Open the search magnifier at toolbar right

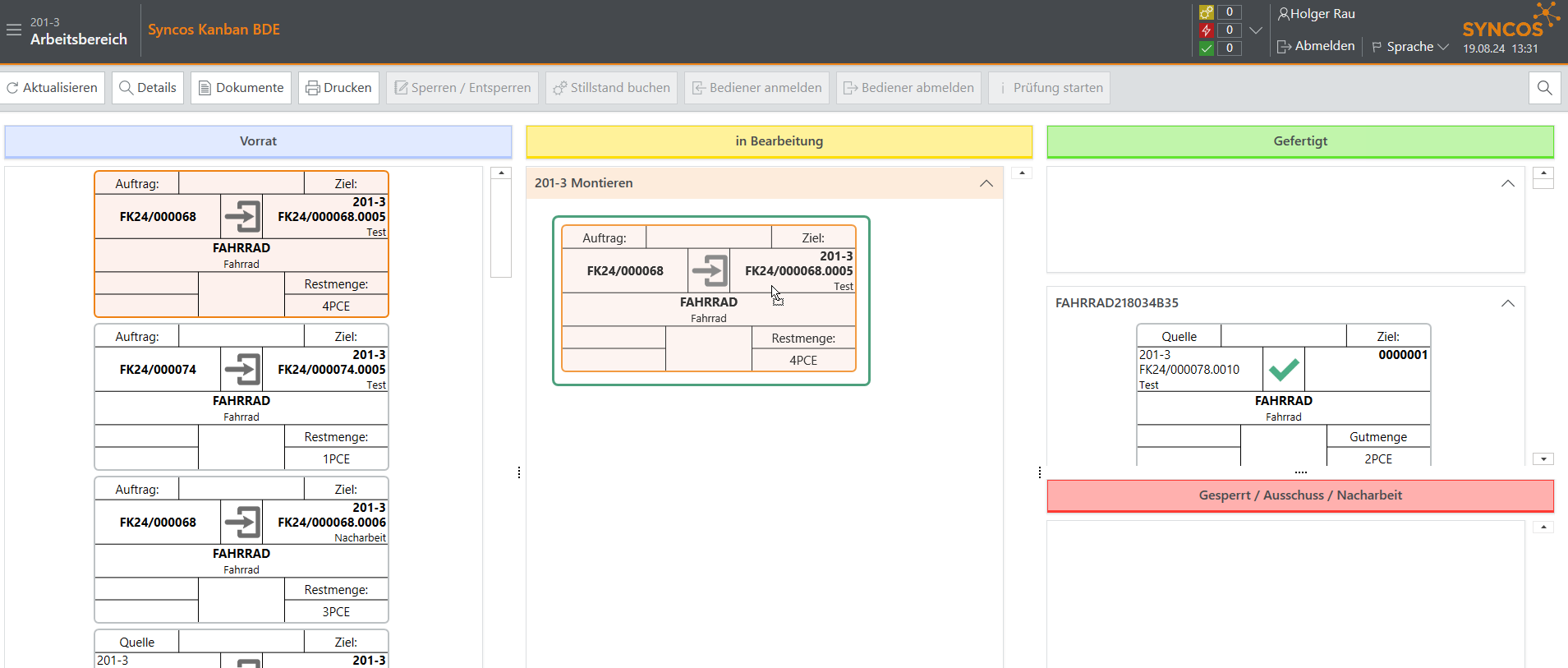tap(1544, 88)
